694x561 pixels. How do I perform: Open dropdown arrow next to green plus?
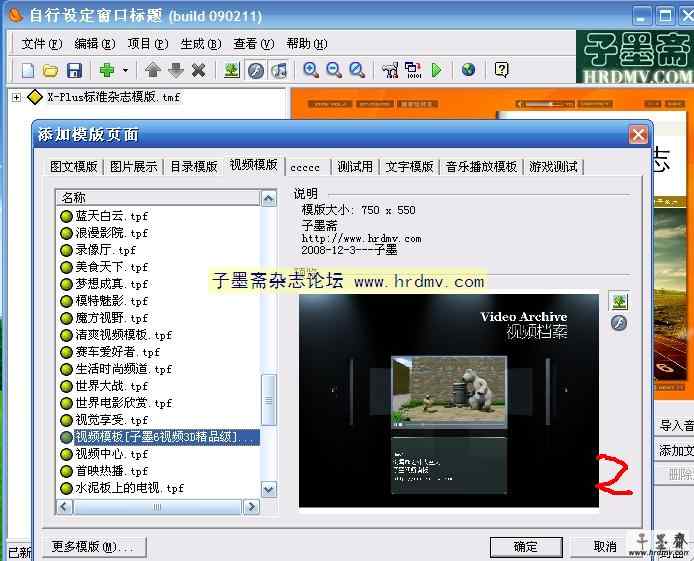pos(125,70)
